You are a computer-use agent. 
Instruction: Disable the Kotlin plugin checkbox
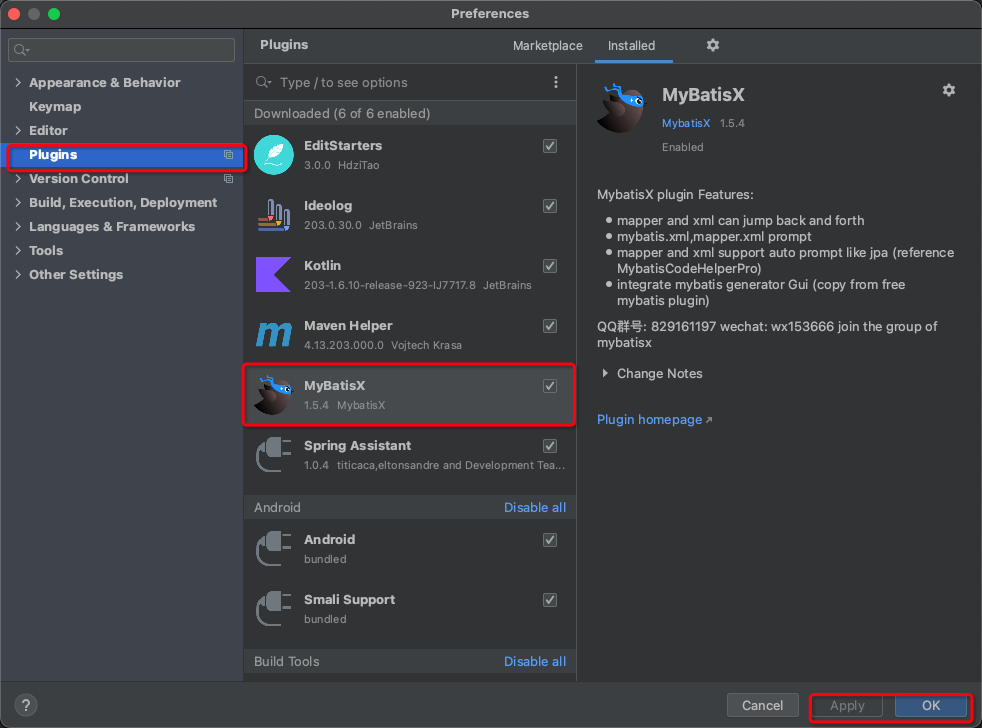[550, 266]
